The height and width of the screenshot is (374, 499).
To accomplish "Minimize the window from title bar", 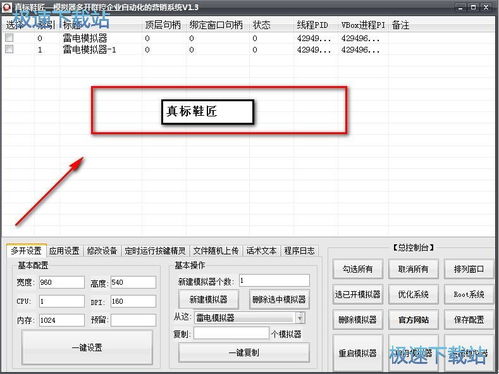I will (460, 7).
